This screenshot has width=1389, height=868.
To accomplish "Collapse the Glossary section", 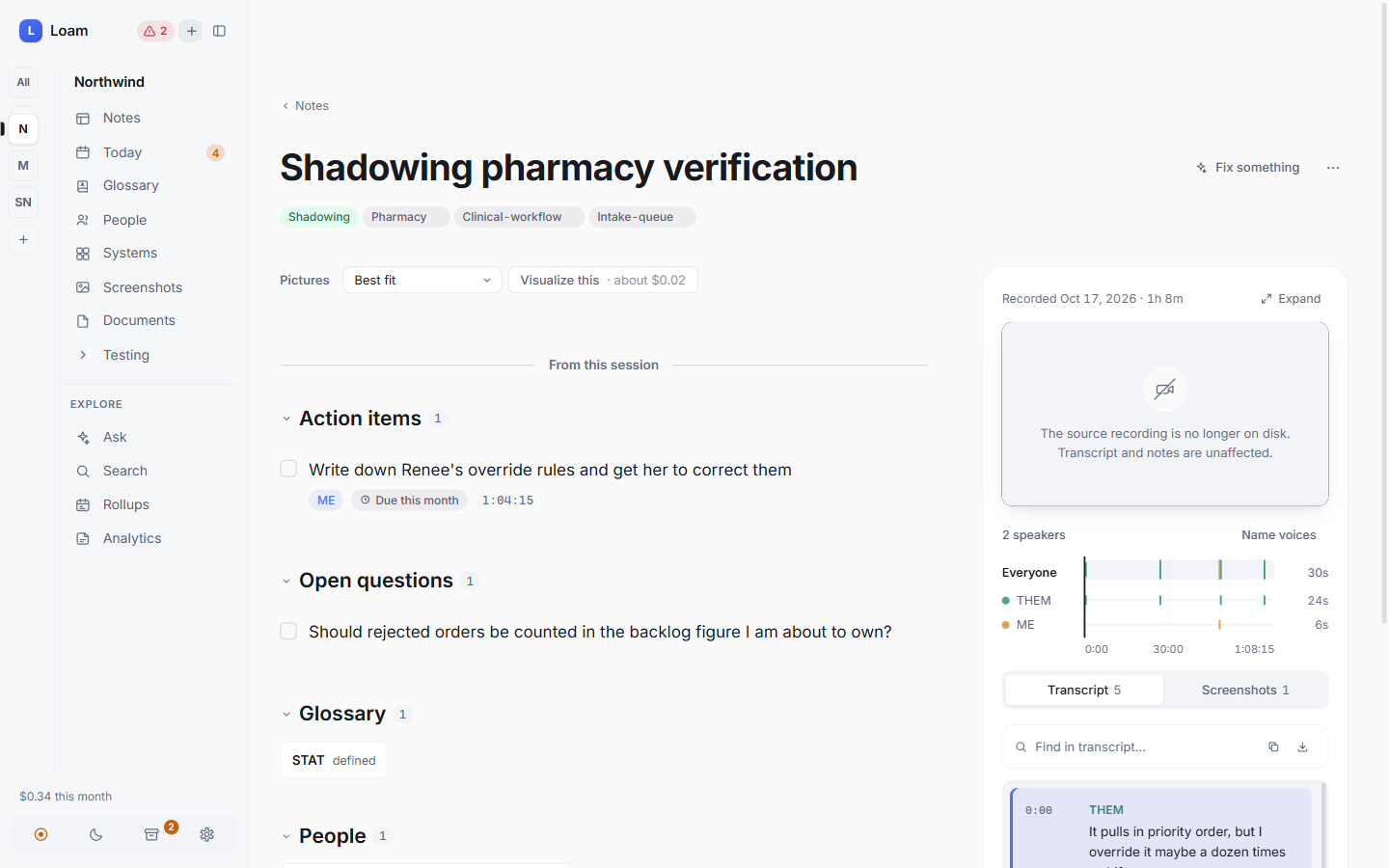I will (286, 715).
